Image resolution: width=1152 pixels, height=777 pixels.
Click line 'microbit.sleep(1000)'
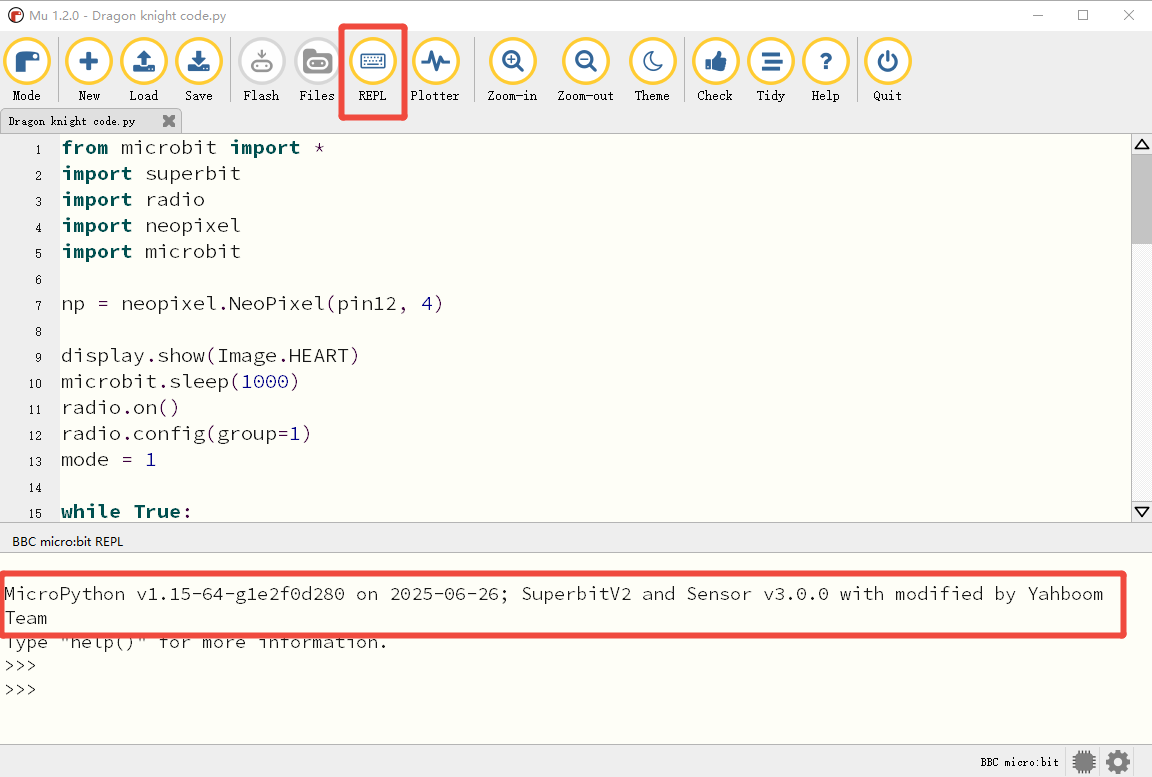point(180,382)
